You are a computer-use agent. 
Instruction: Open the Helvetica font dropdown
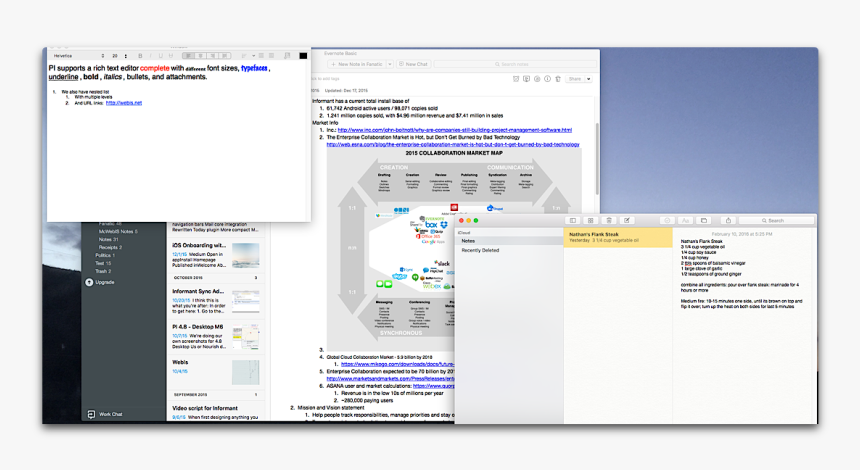78,56
